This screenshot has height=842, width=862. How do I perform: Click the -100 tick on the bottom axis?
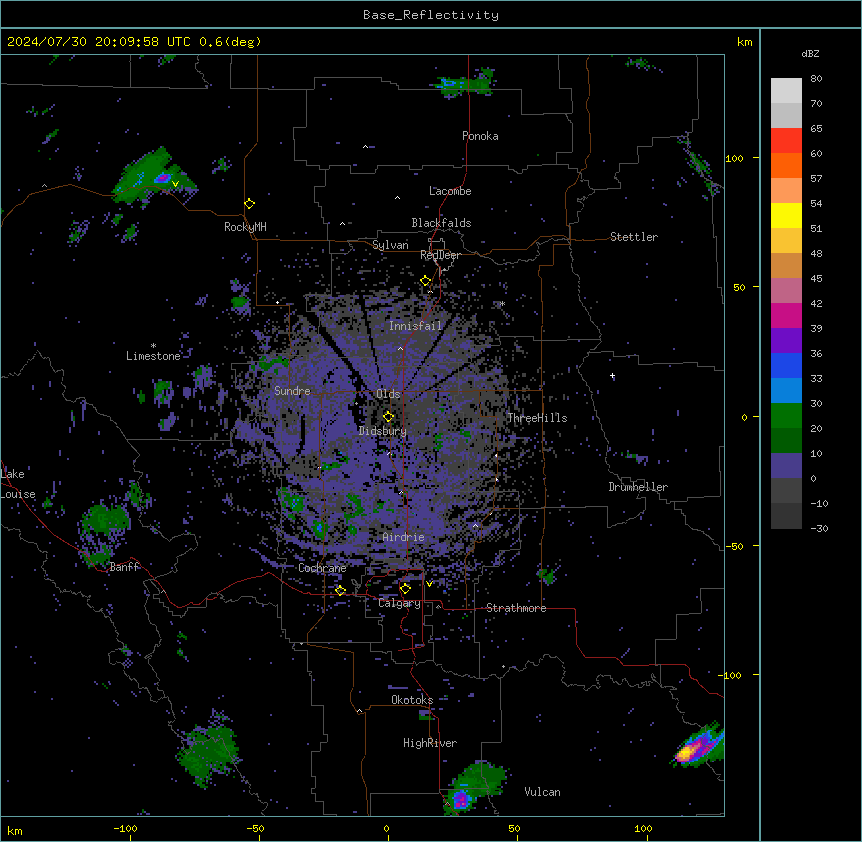click(125, 828)
